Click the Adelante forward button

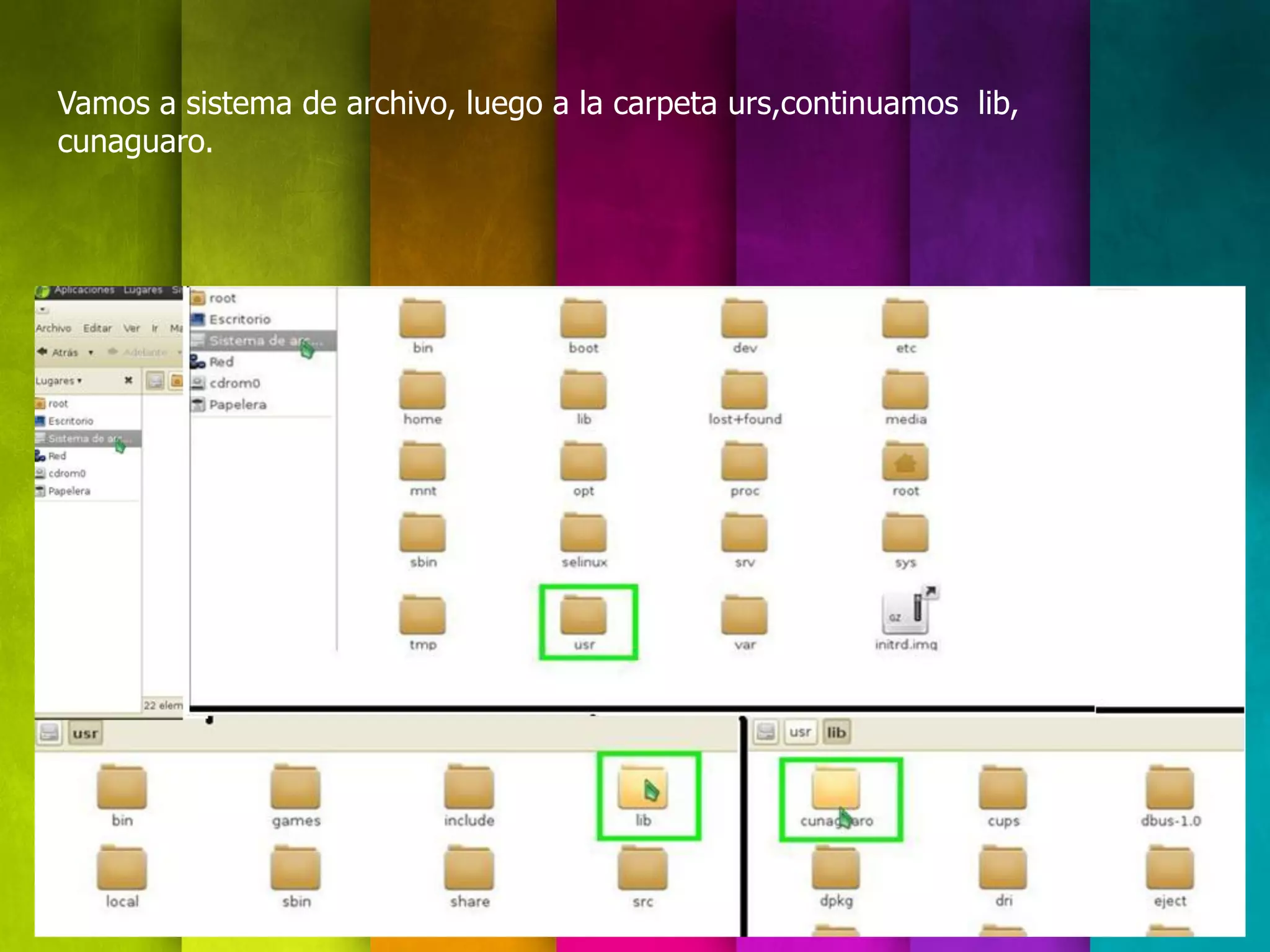point(138,352)
